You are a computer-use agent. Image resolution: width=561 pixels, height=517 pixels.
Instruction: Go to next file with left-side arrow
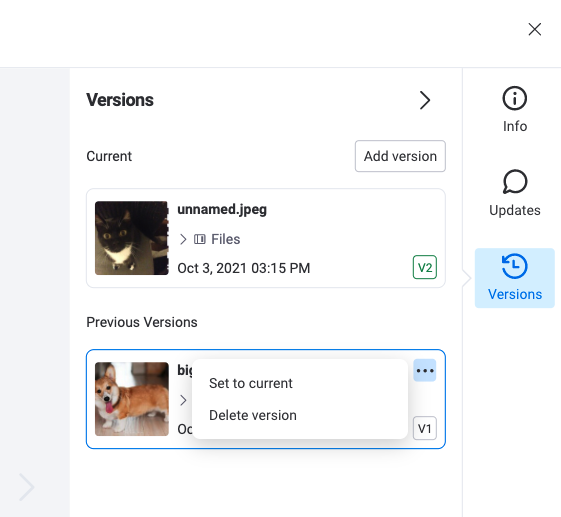(x=26, y=487)
